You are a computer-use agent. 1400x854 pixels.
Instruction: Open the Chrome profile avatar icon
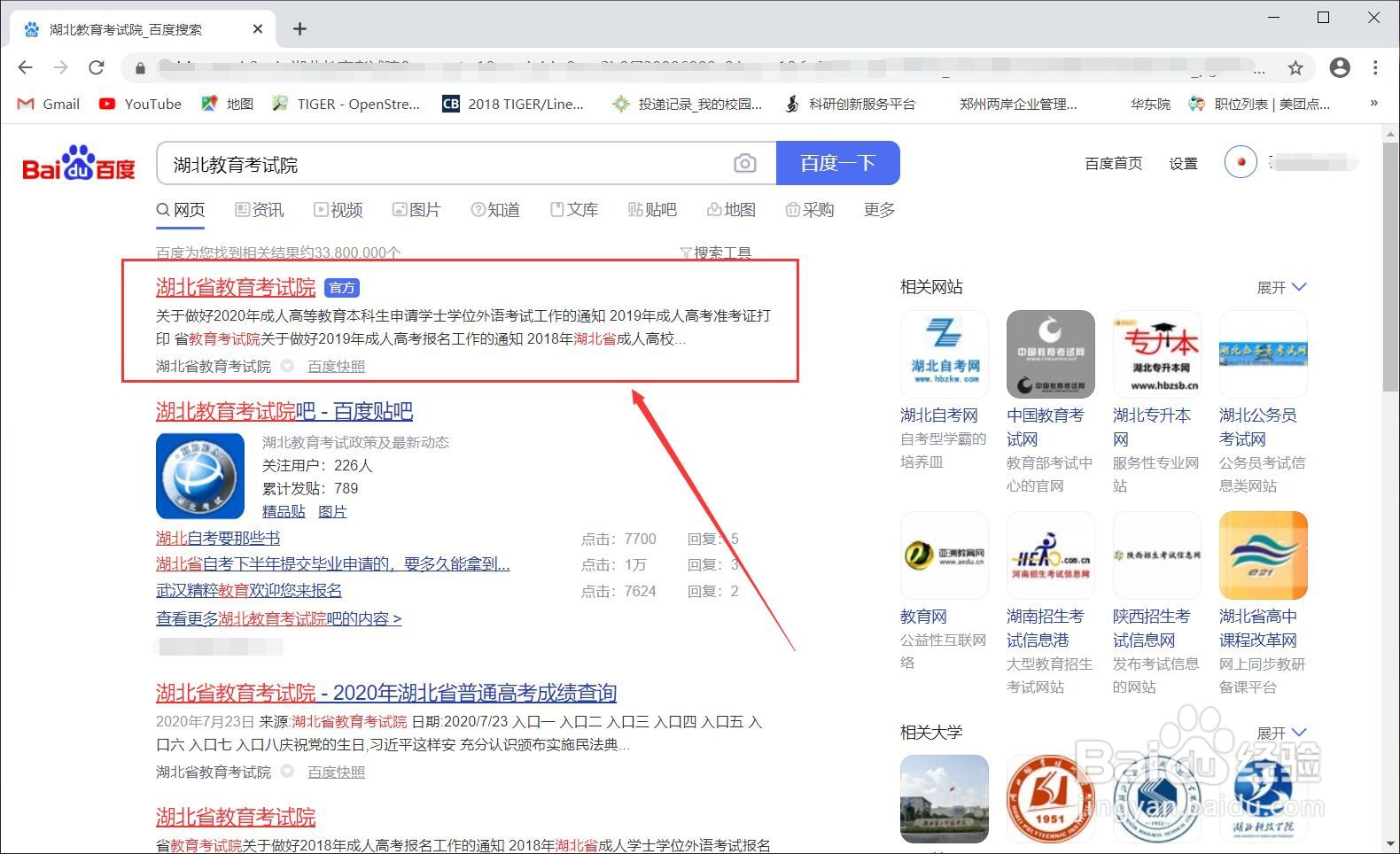[1340, 67]
